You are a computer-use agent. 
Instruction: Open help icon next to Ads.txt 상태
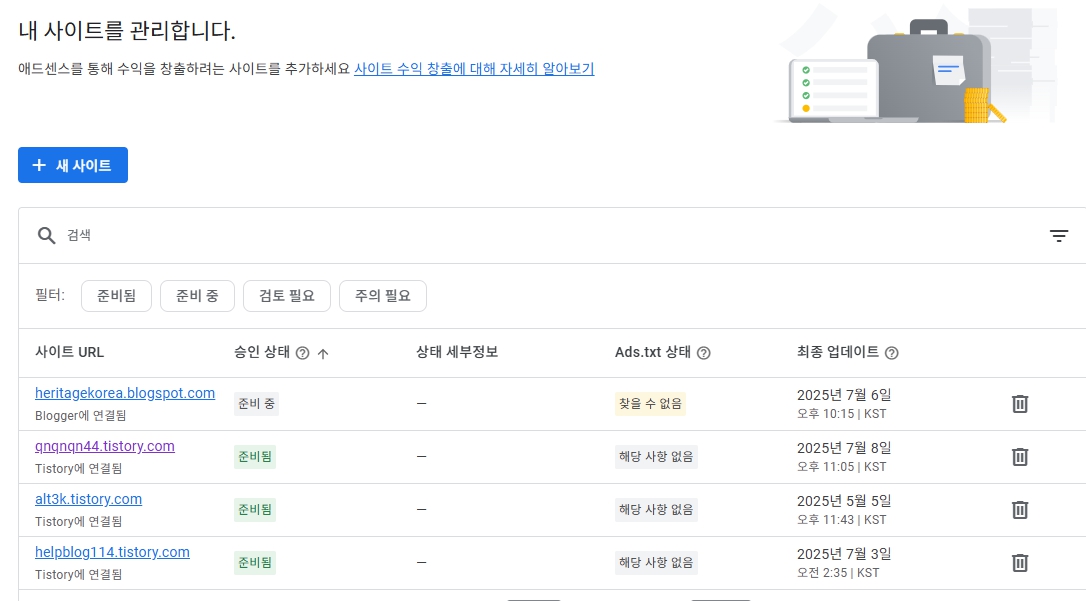tap(704, 353)
